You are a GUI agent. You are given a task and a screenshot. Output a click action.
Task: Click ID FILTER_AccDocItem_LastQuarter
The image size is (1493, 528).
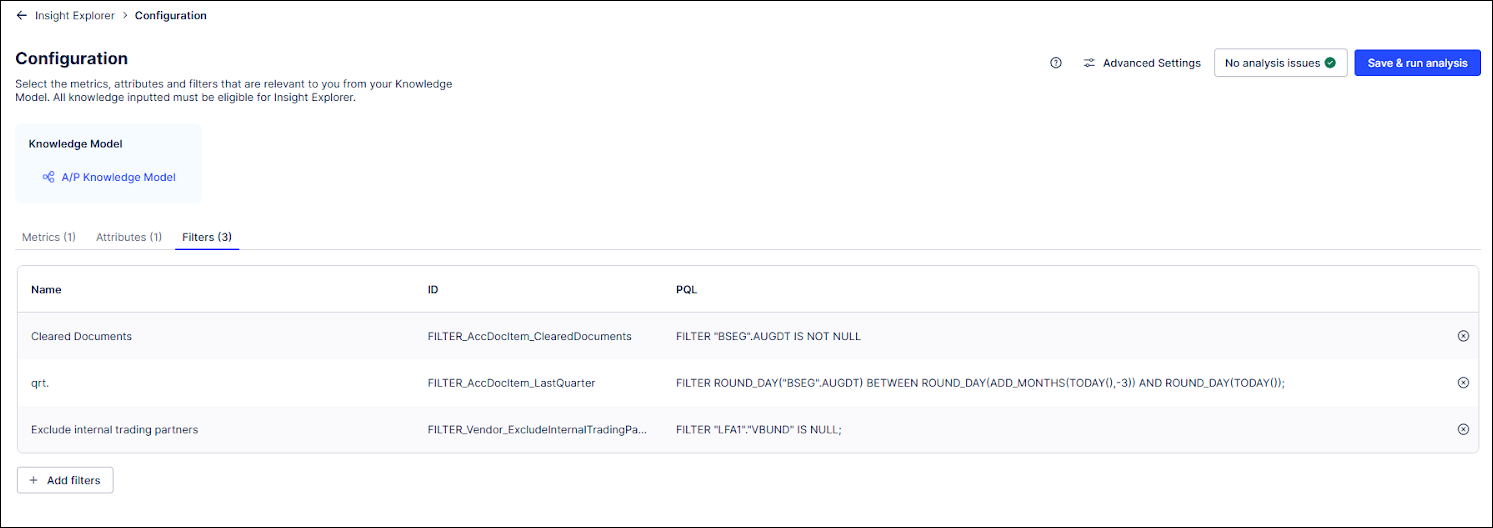coord(511,383)
